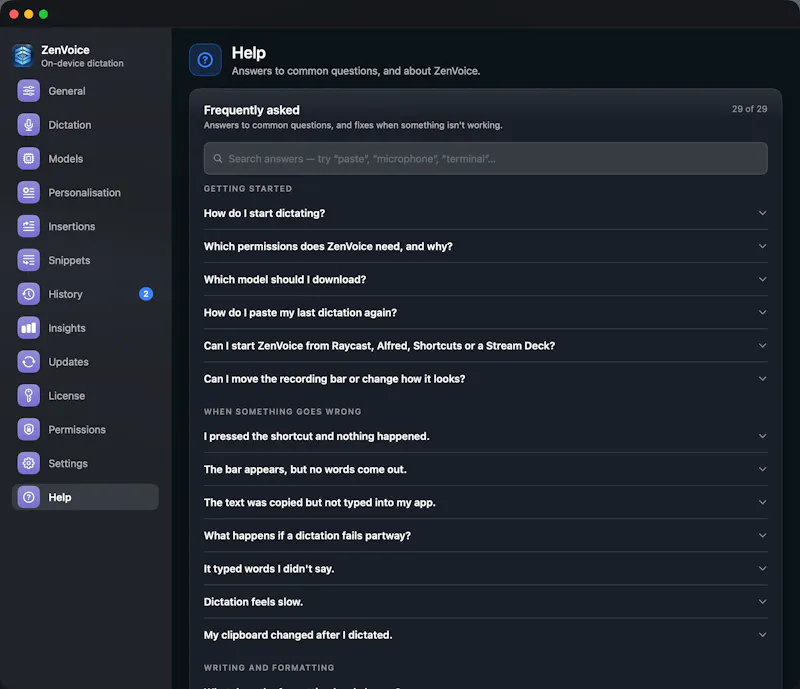Expand chevron for Raycast, Alfred question
This screenshot has width=800, height=689.
click(x=762, y=346)
